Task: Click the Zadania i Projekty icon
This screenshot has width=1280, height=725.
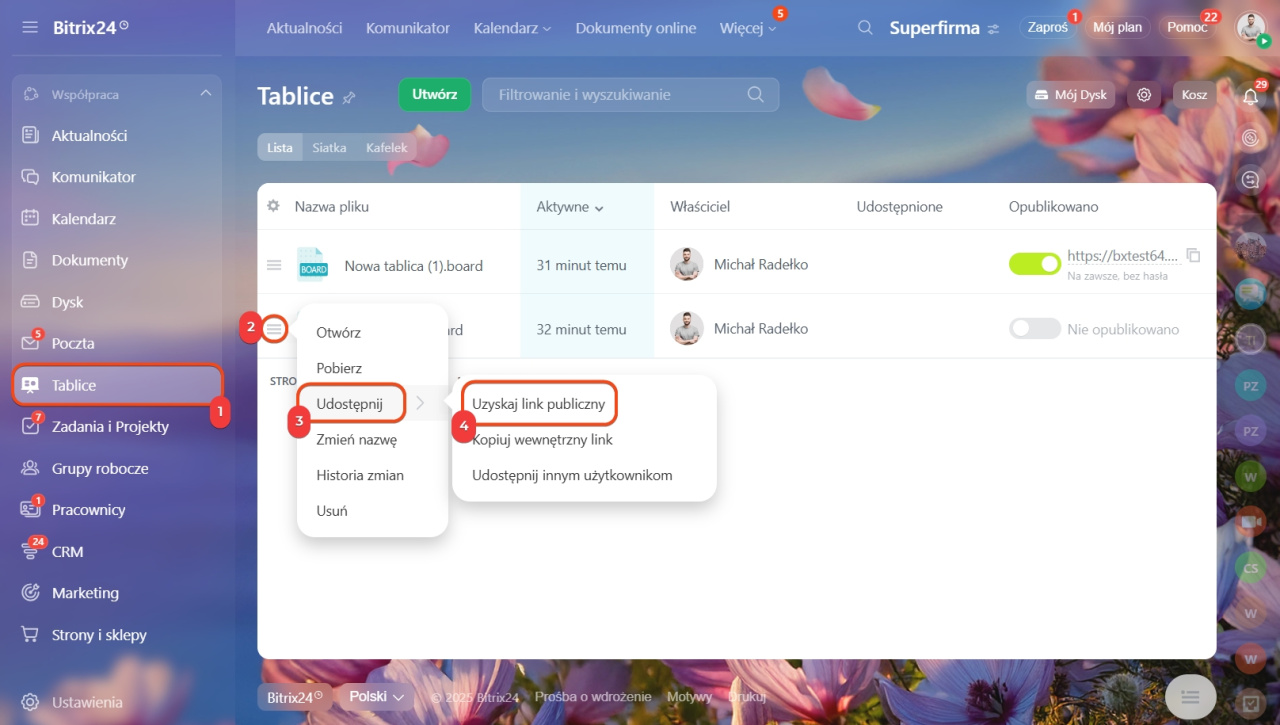Action: [30, 426]
